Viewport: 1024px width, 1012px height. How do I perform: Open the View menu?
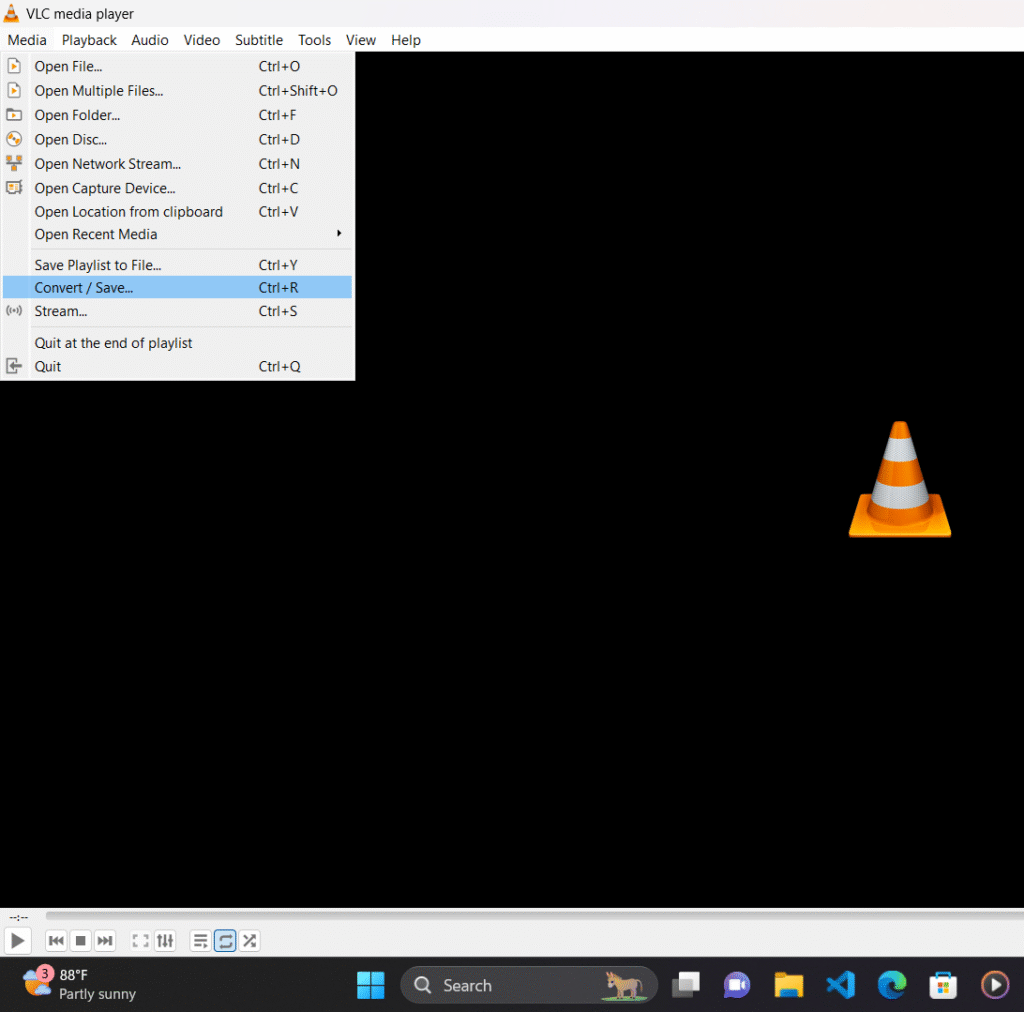point(360,40)
